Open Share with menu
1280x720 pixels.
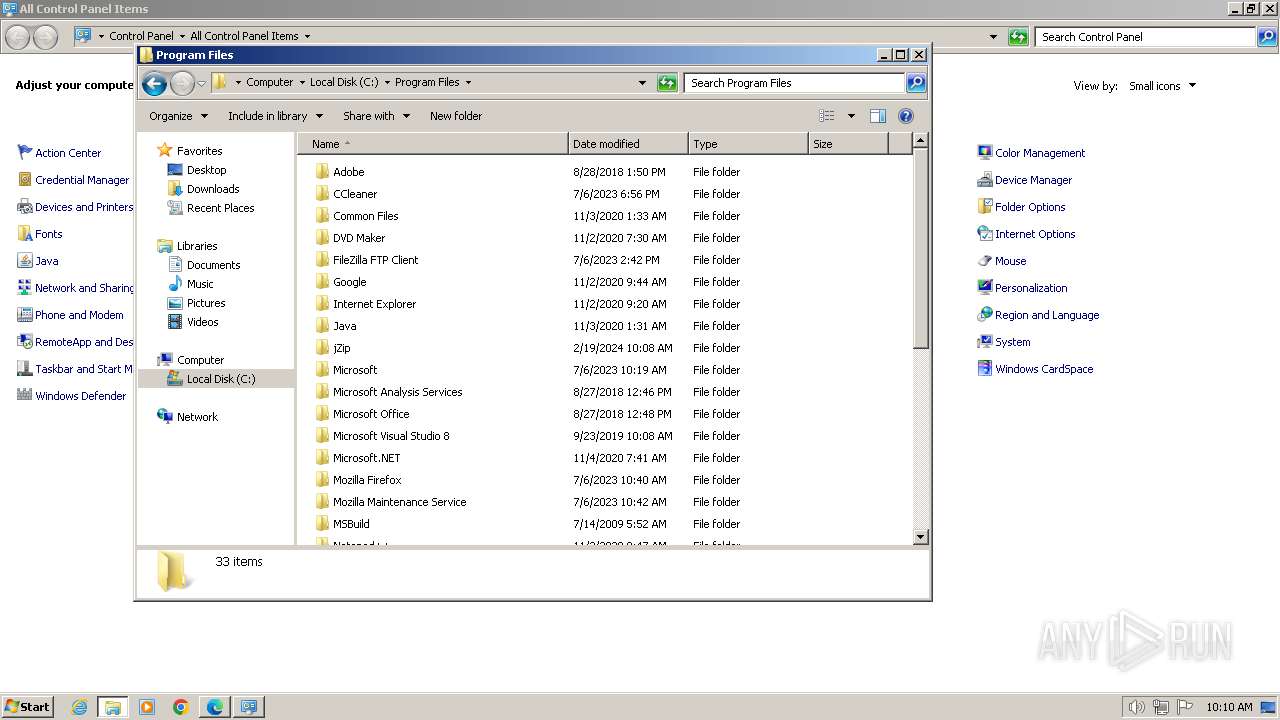(376, 116)
